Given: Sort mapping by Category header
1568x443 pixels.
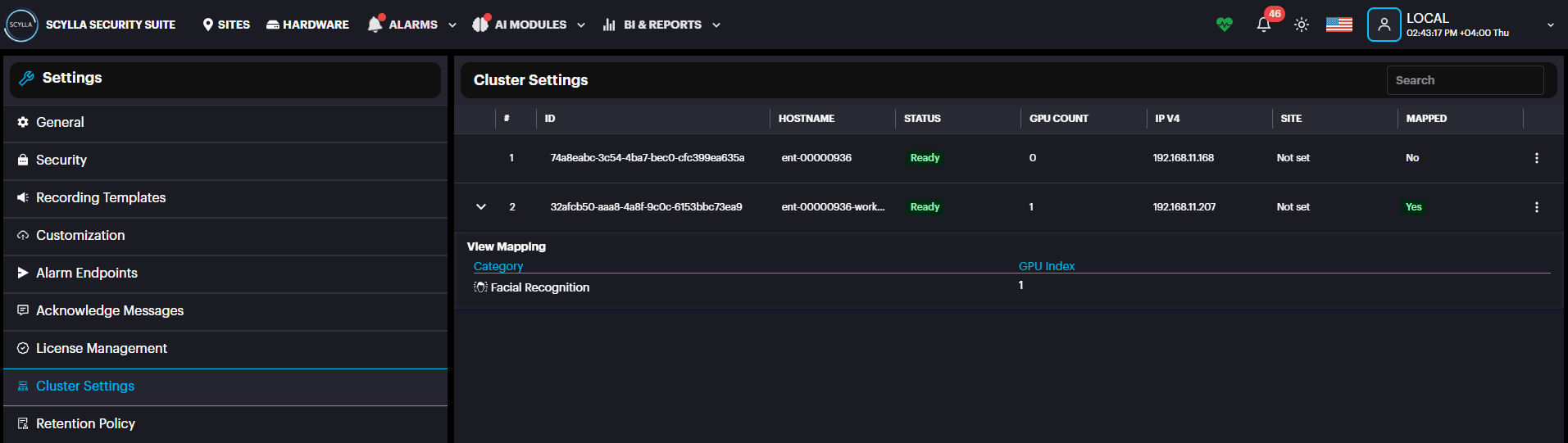Looking at the screenshot, I should pyautogui.click(x=498, y=266).
